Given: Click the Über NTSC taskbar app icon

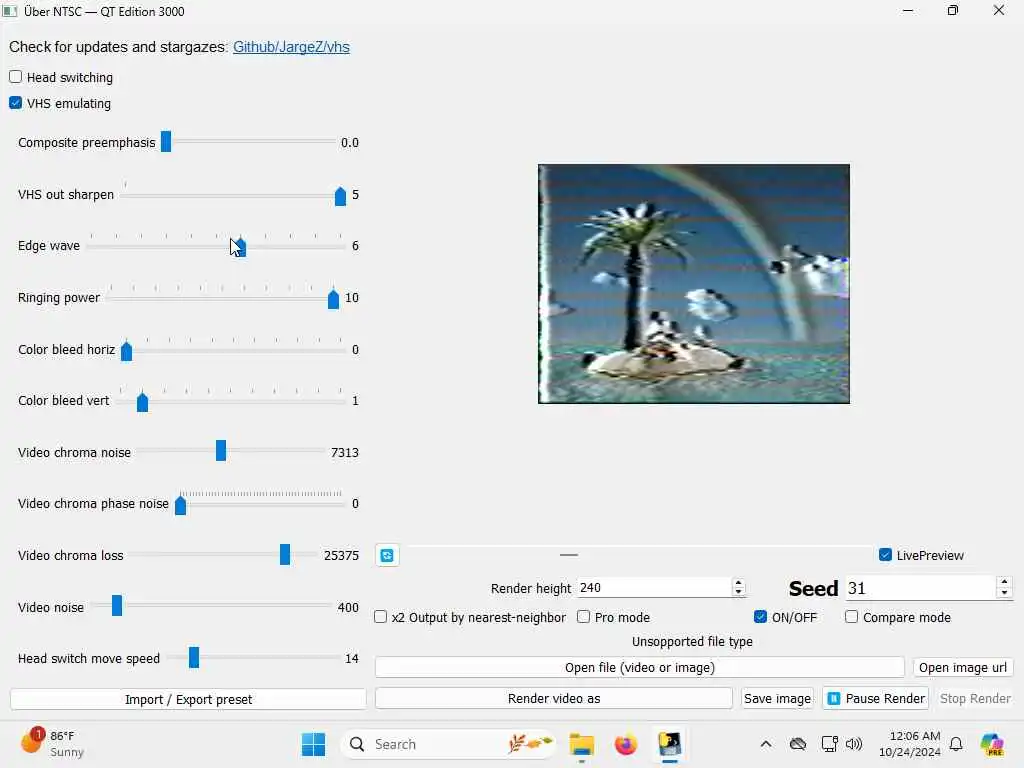Looking at the screenshot, I should click(x=669, y=744).
